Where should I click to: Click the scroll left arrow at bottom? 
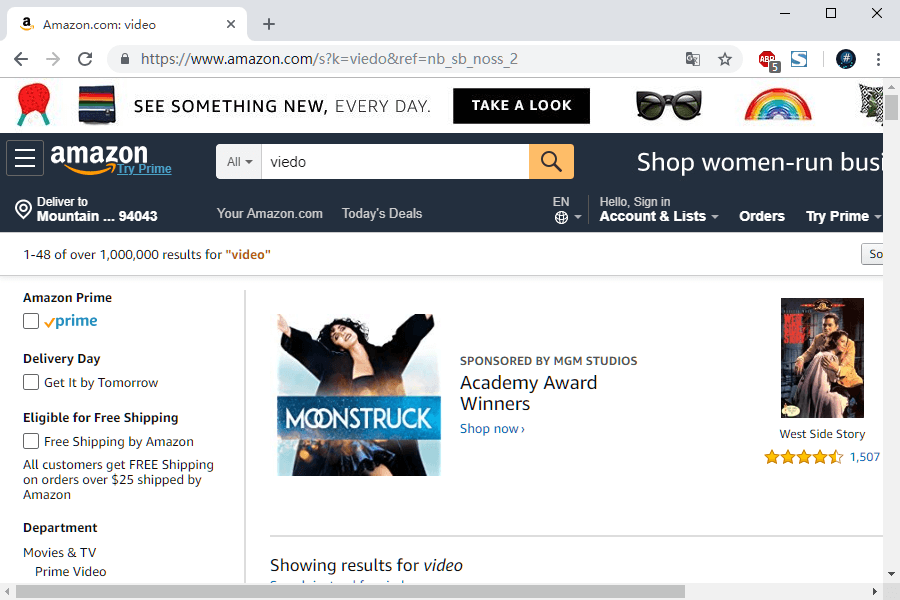[7, 591]
